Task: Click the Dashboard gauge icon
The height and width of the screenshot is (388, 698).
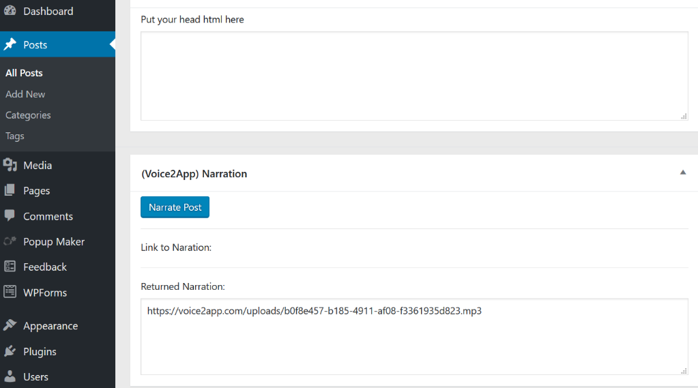Action: point(10,11)
